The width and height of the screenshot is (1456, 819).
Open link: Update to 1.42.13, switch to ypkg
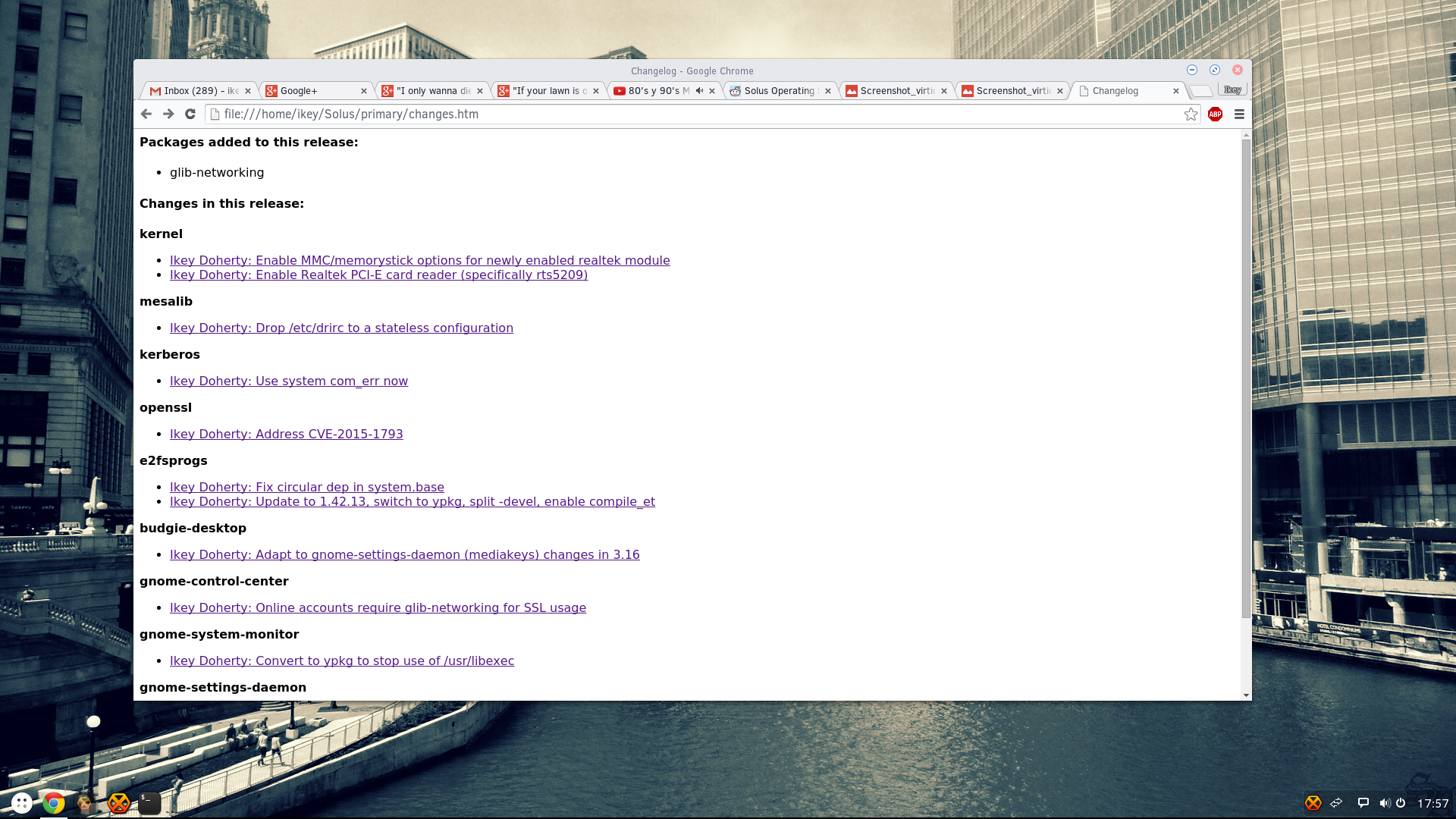tap(412, 501)
